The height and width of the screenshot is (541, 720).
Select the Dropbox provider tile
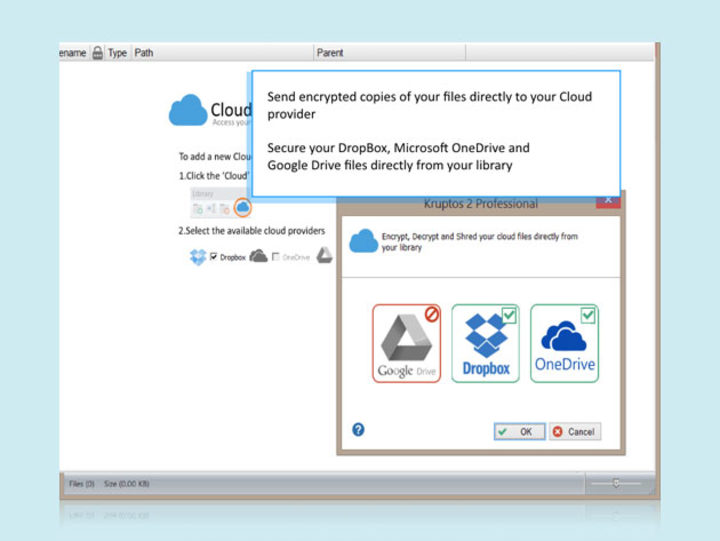(x=485, y=344)
